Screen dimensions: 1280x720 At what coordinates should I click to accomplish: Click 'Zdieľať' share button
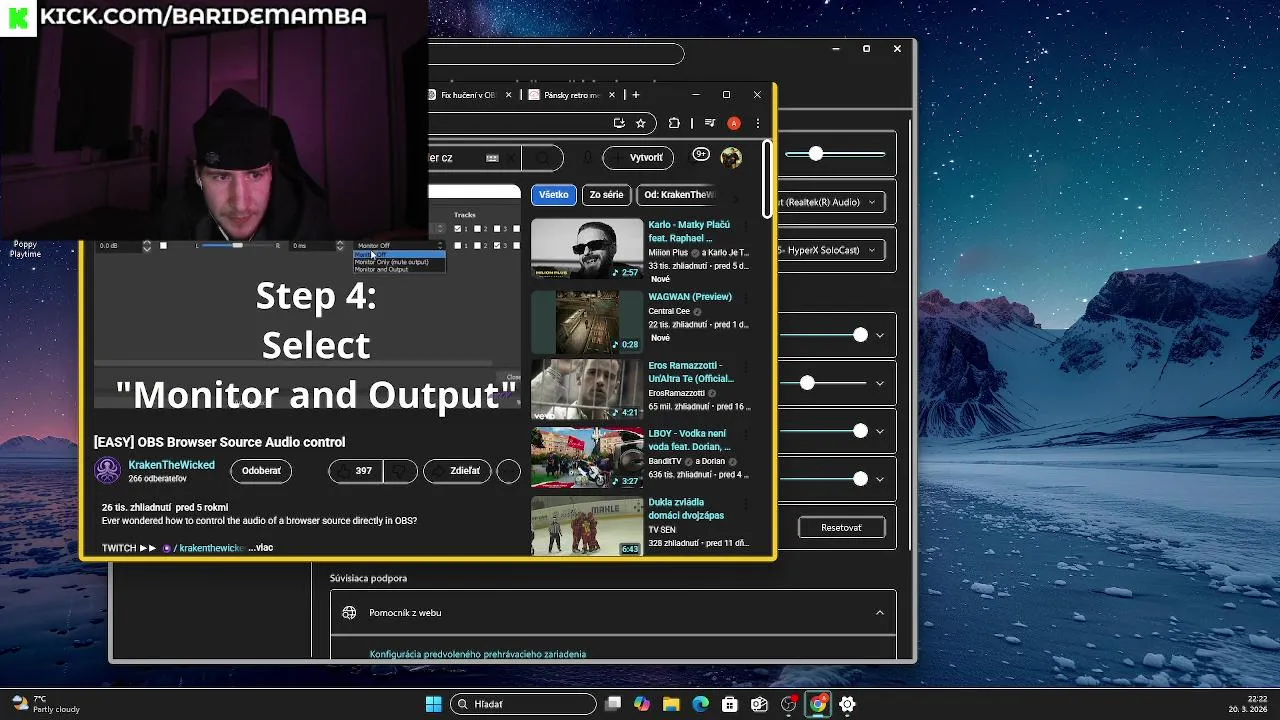click(x=457, y=471)
